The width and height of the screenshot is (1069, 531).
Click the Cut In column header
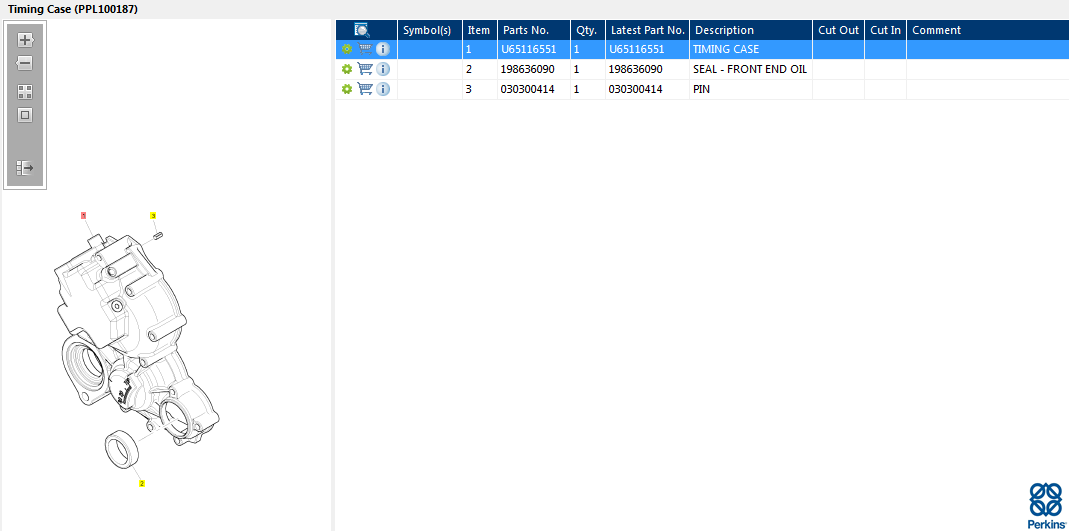886,30
